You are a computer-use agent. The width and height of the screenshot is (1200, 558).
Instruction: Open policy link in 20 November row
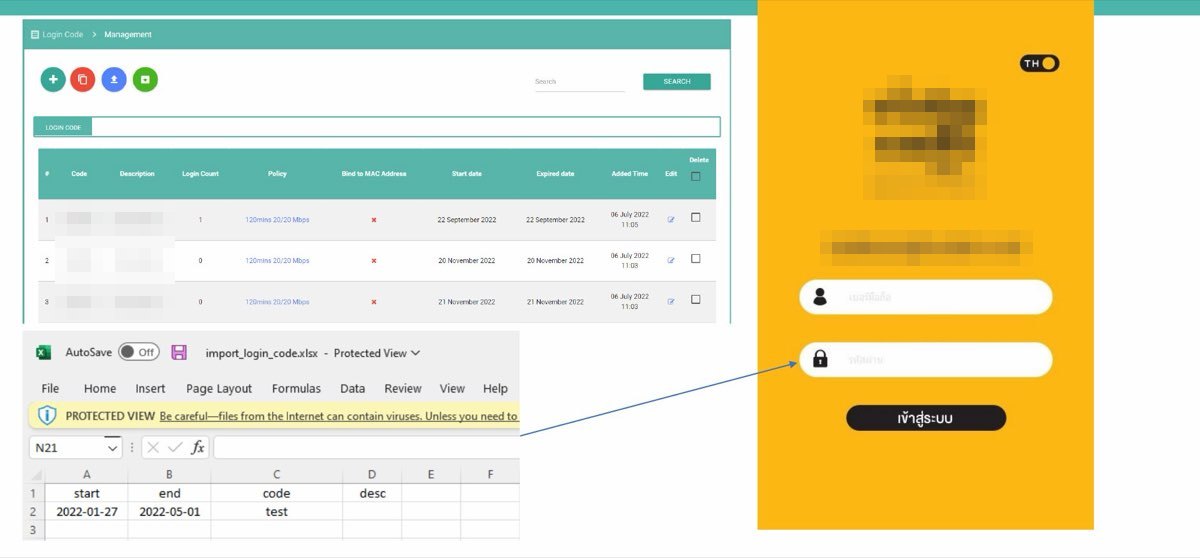(277, 261)
